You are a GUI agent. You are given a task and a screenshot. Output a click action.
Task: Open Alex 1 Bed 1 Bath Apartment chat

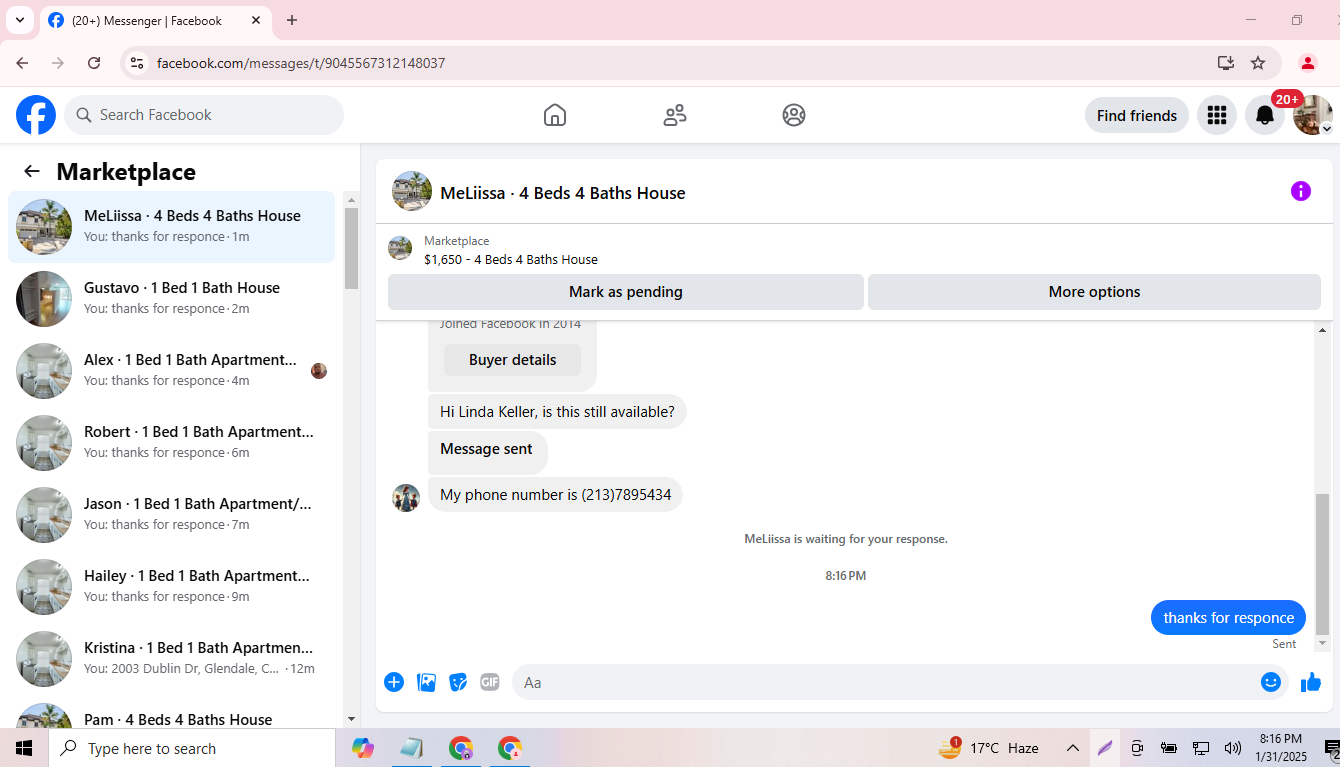171,371
